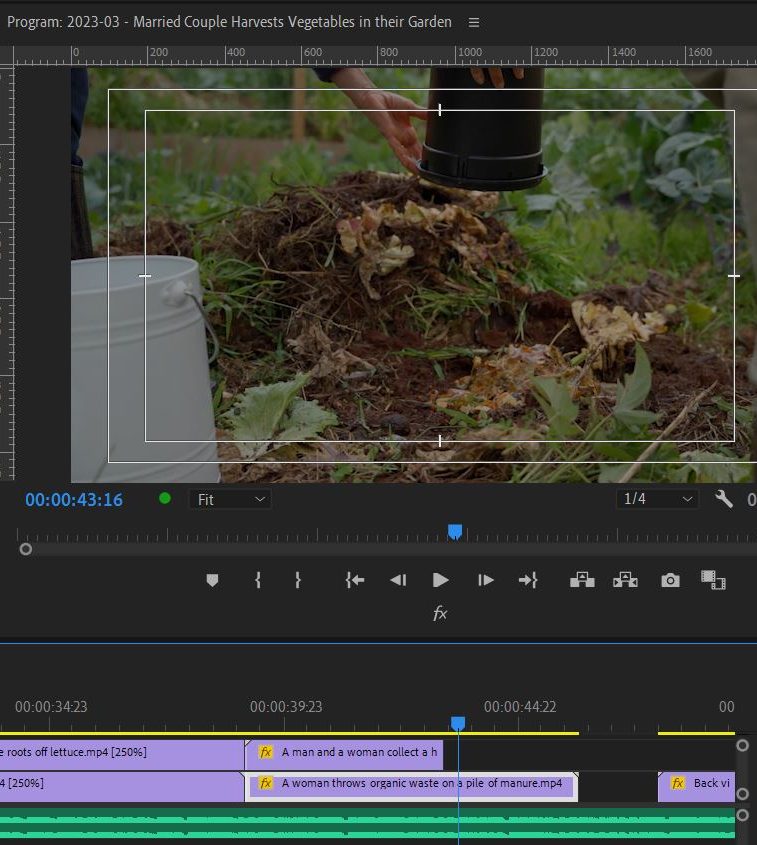Click fx badge on 'A man and a woman' clip
Viewport: 757px width, 845px height.
point(266,752)
